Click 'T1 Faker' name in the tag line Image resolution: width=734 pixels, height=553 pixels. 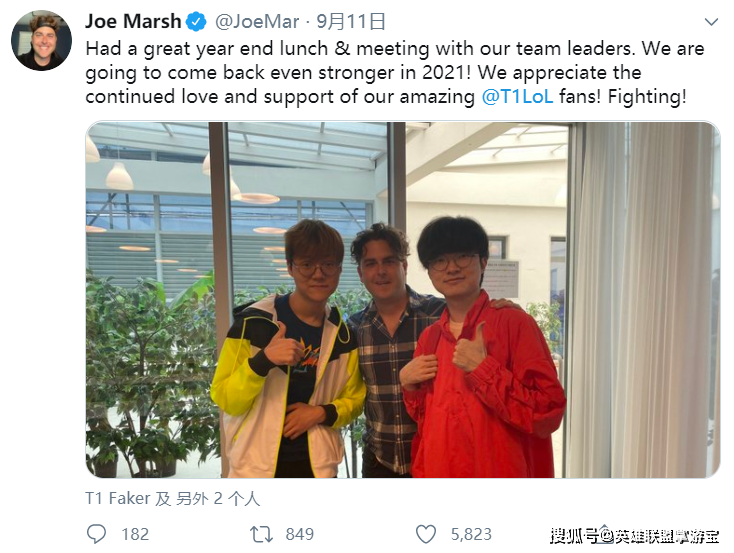point(117,498)
